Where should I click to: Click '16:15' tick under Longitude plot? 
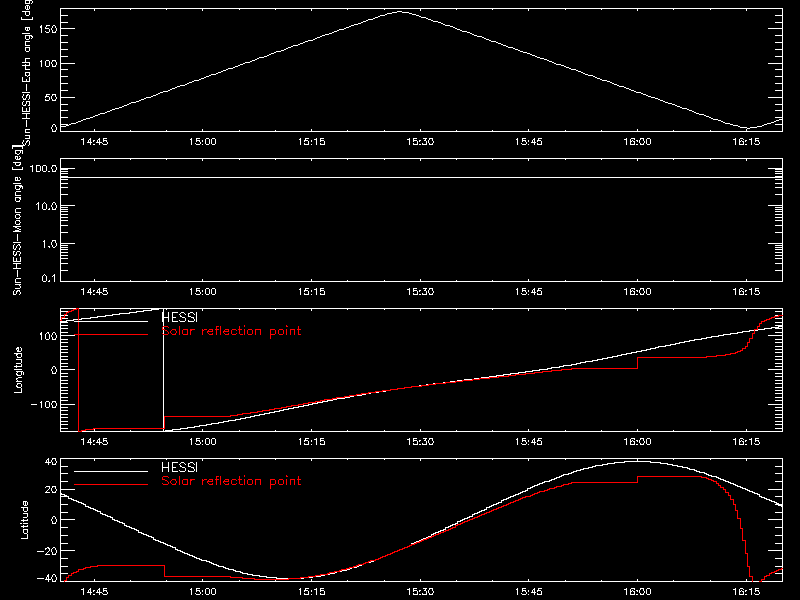[746, 441]
